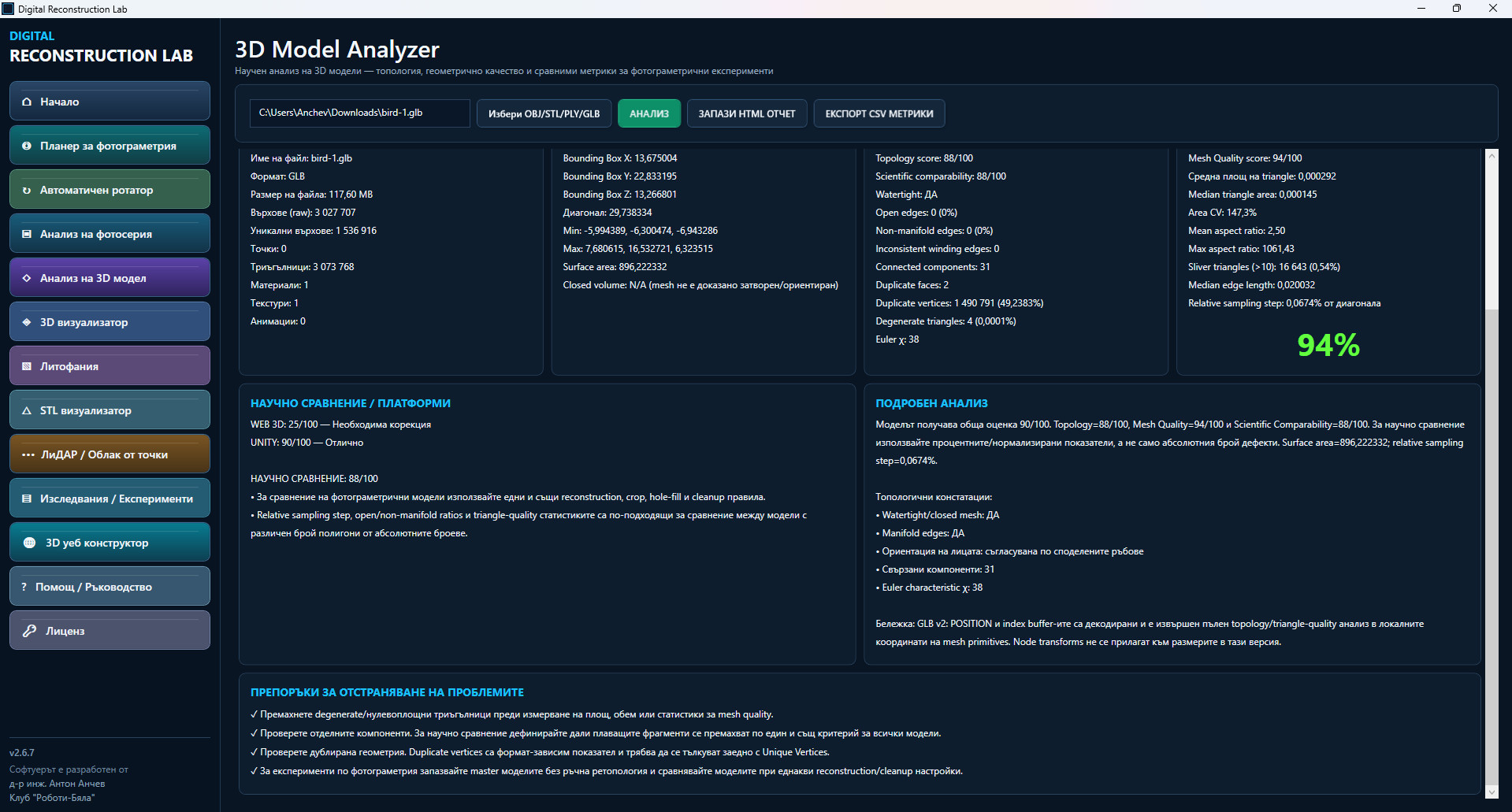Click the triangle icon beside STL визуализатор
The height and width of the screenshot is (812, 1512).
point(27,410)
